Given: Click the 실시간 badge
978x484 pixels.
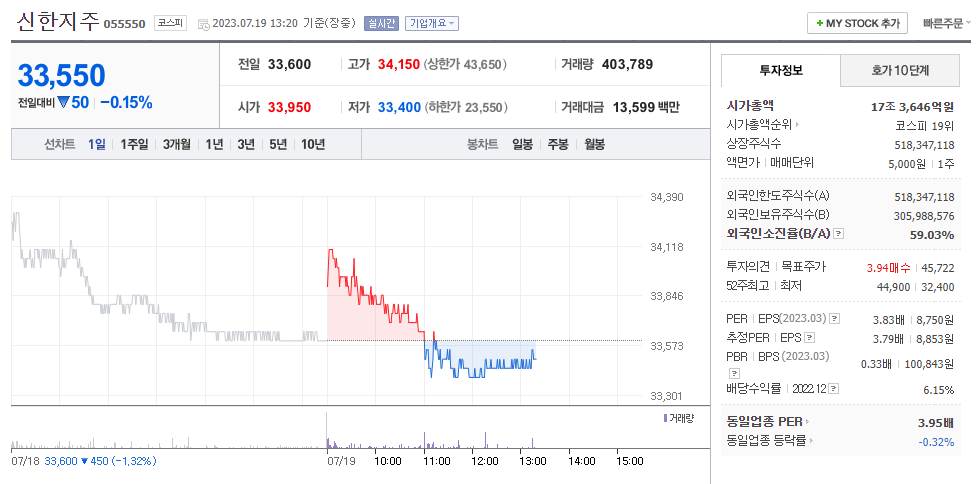Looking at the screenshot, I should pyautogui.click(x=380, y=24).
